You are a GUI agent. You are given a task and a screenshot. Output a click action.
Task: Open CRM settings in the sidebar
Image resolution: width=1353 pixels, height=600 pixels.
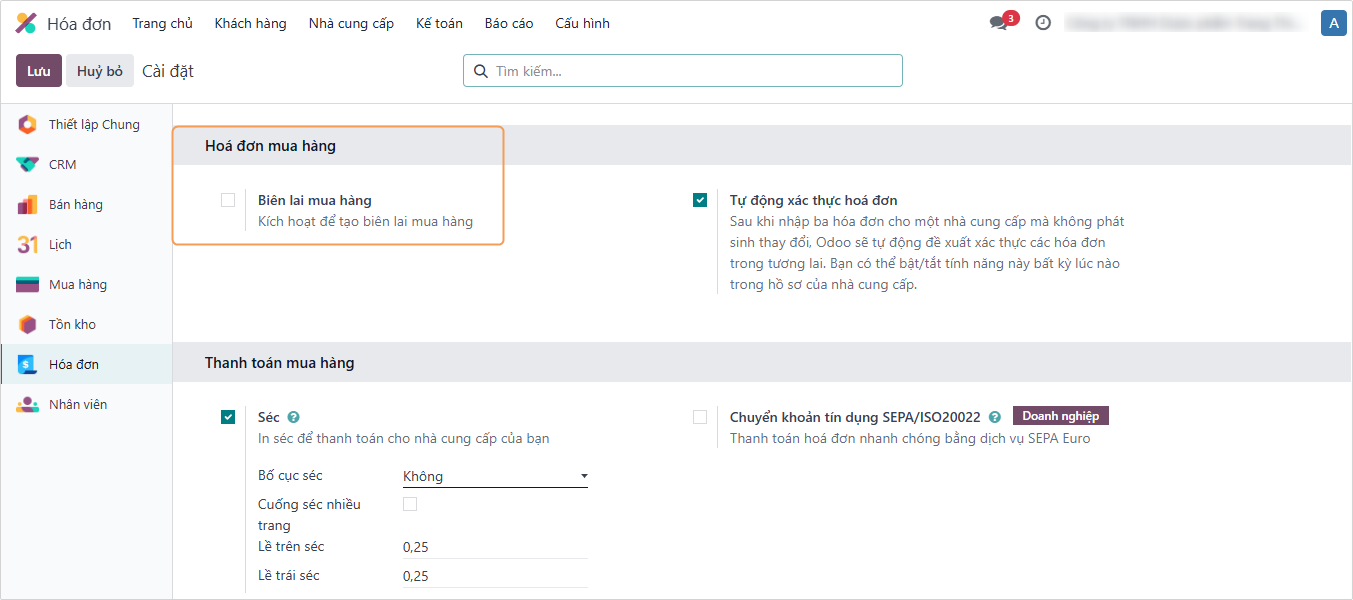tap(62, 165)
